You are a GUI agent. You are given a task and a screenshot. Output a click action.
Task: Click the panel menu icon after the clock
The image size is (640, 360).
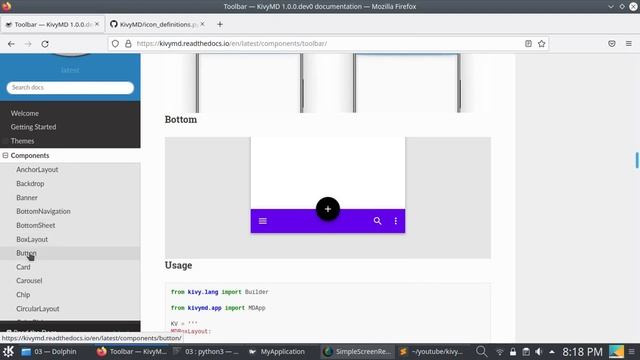point(631,351)
